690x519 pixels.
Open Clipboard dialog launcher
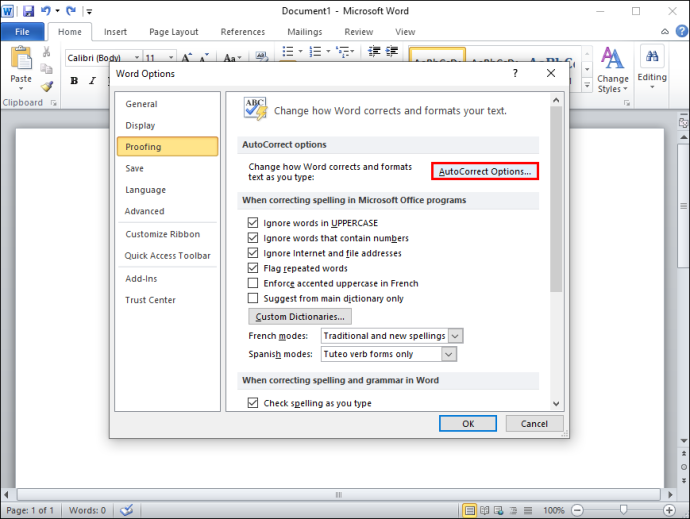tap(54, 103)
